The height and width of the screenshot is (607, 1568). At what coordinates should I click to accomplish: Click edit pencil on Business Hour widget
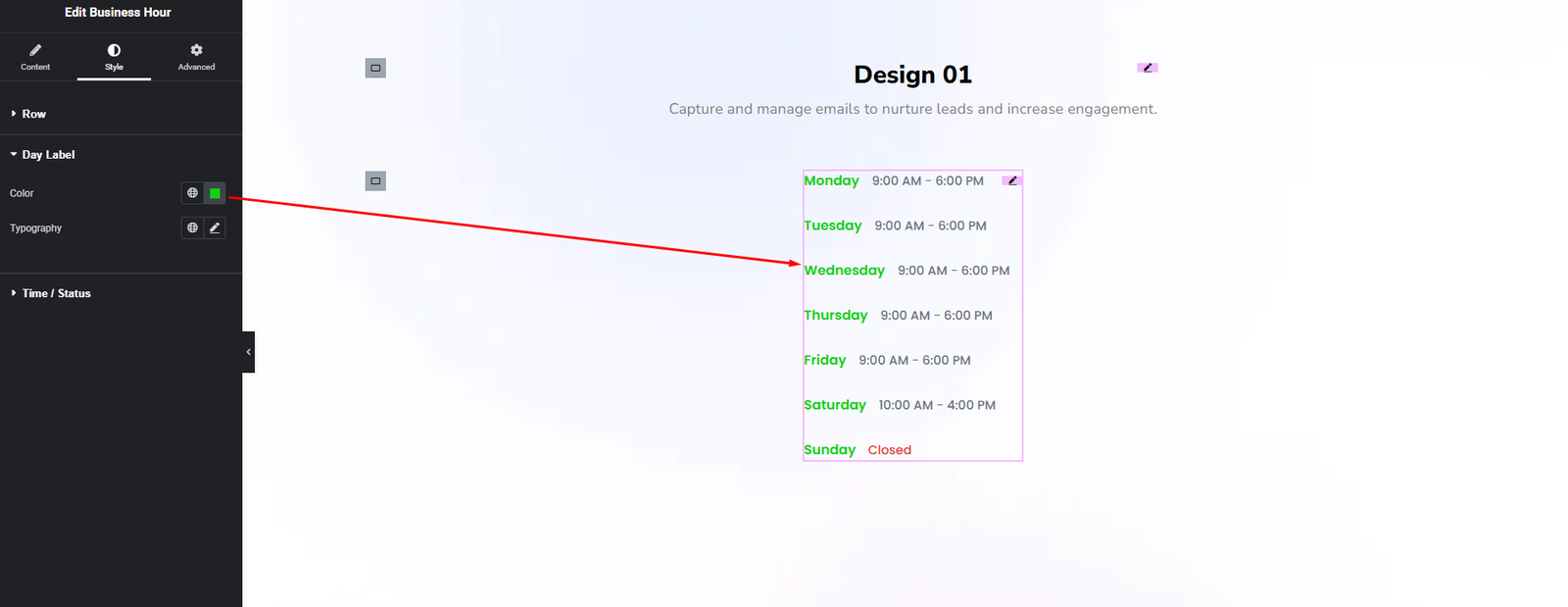point(1012,180)
